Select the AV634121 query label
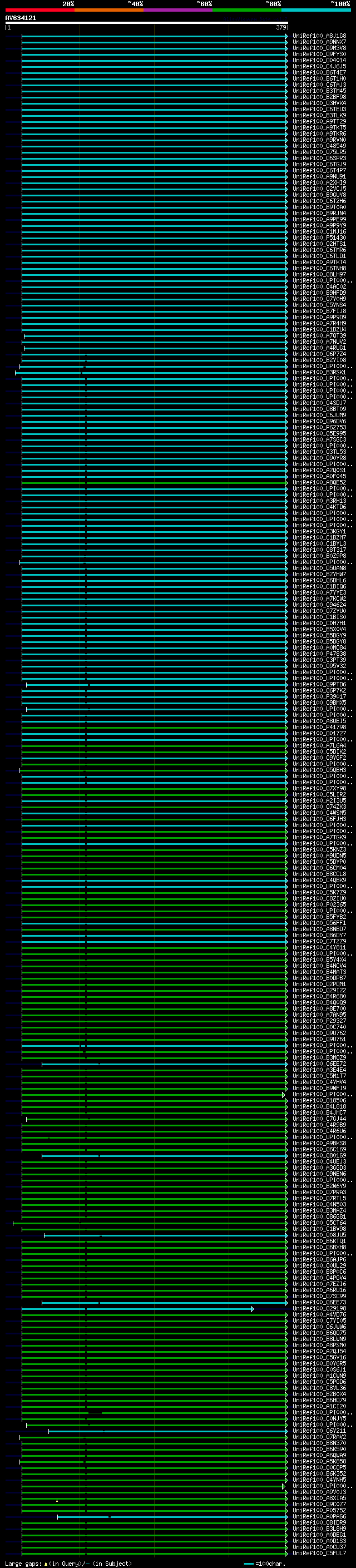This screenshot has height=1568, width=356. tap(21, 18)
